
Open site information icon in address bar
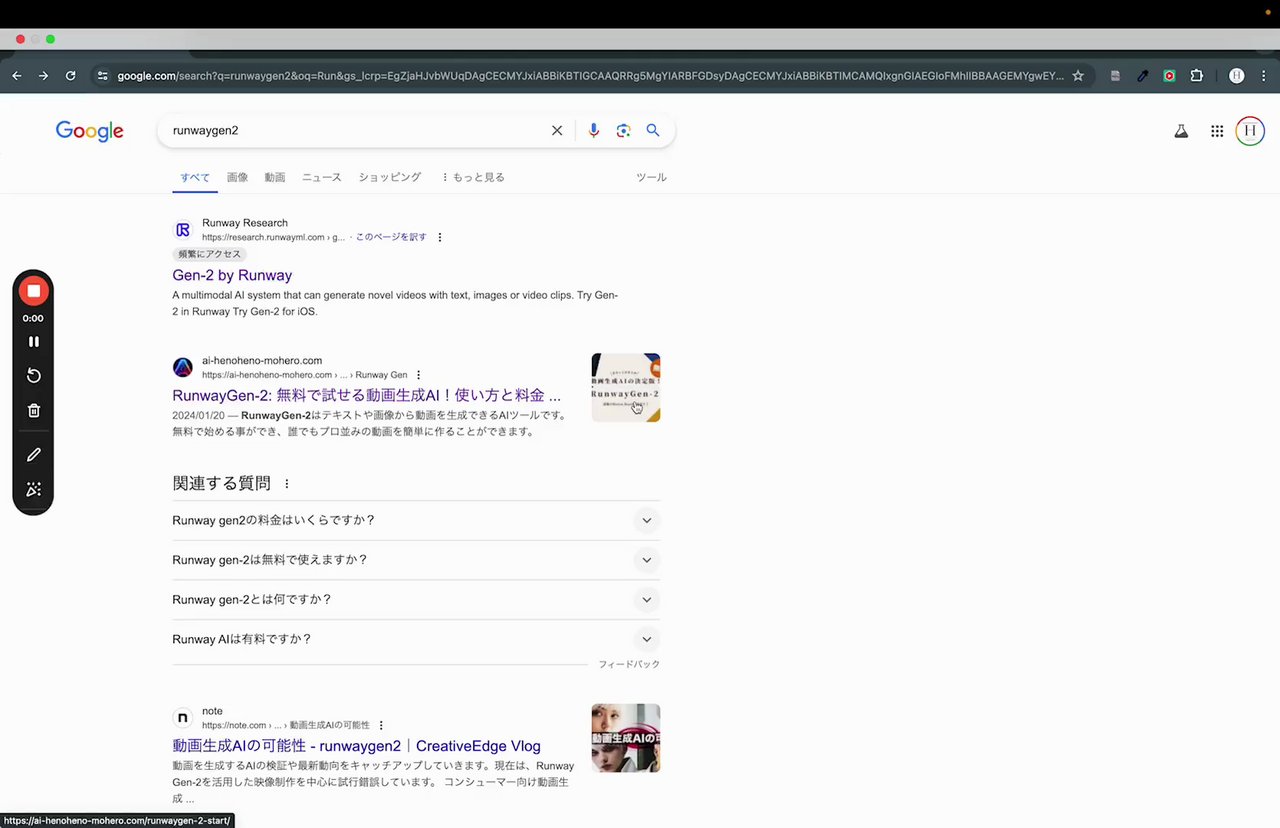coord(102,75)
